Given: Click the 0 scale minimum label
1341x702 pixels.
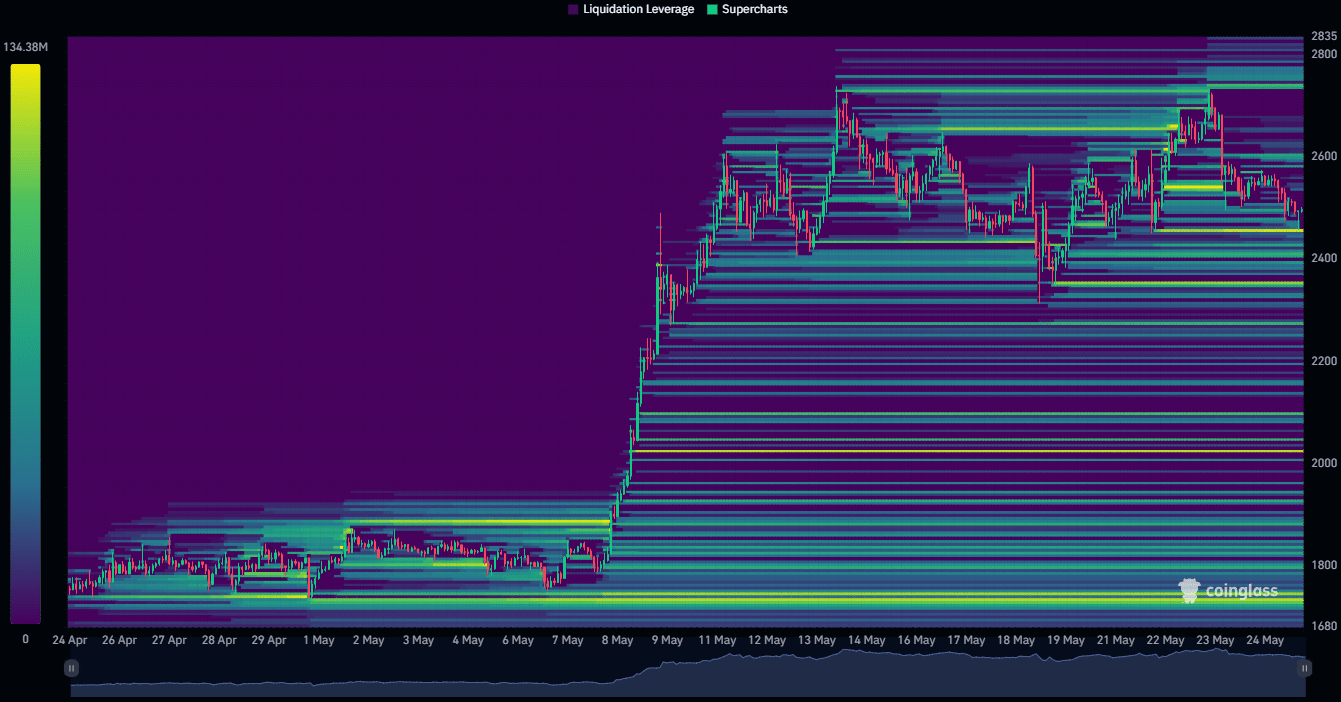Looking at the screenshot, I should click(x=25, y=639).
